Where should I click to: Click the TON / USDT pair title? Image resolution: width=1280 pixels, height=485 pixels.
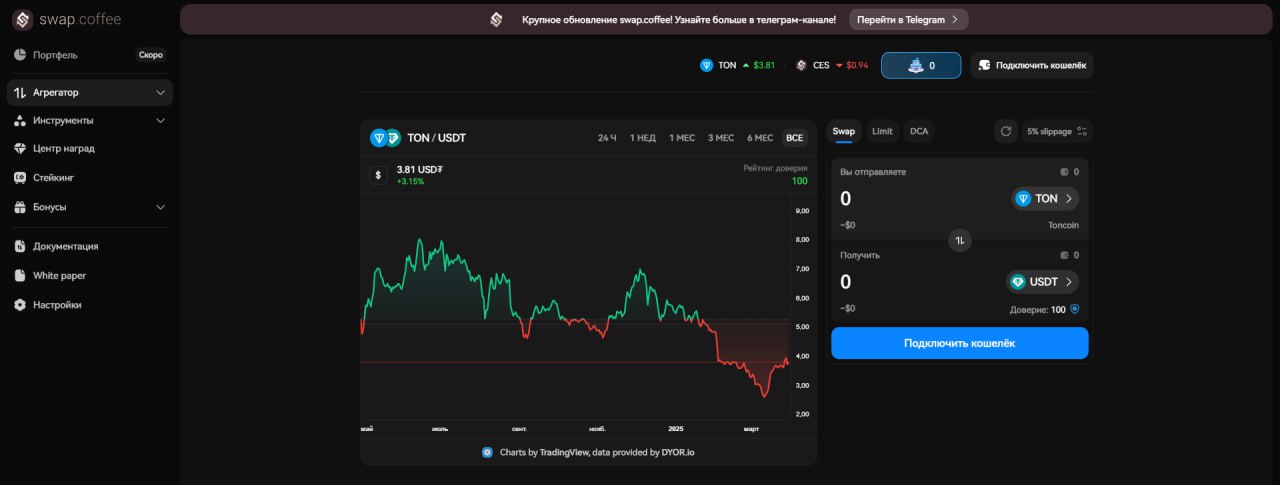[x=436, y=138]
